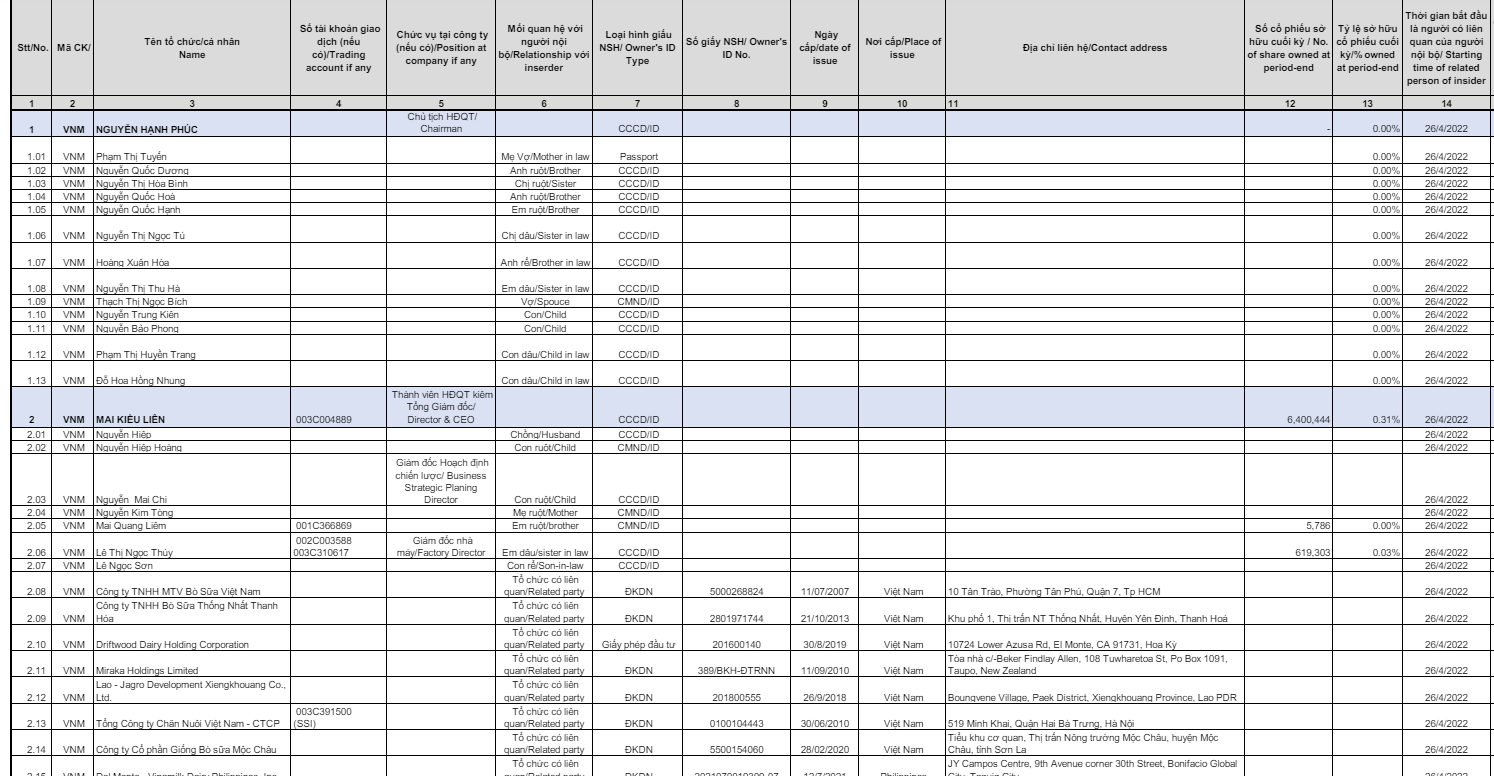The height and width of the screenshot is (776, 1494).
Task: Select the 'Địa chỉ liên hệ/Contact address' header
Action: (x=1094, y=46)
